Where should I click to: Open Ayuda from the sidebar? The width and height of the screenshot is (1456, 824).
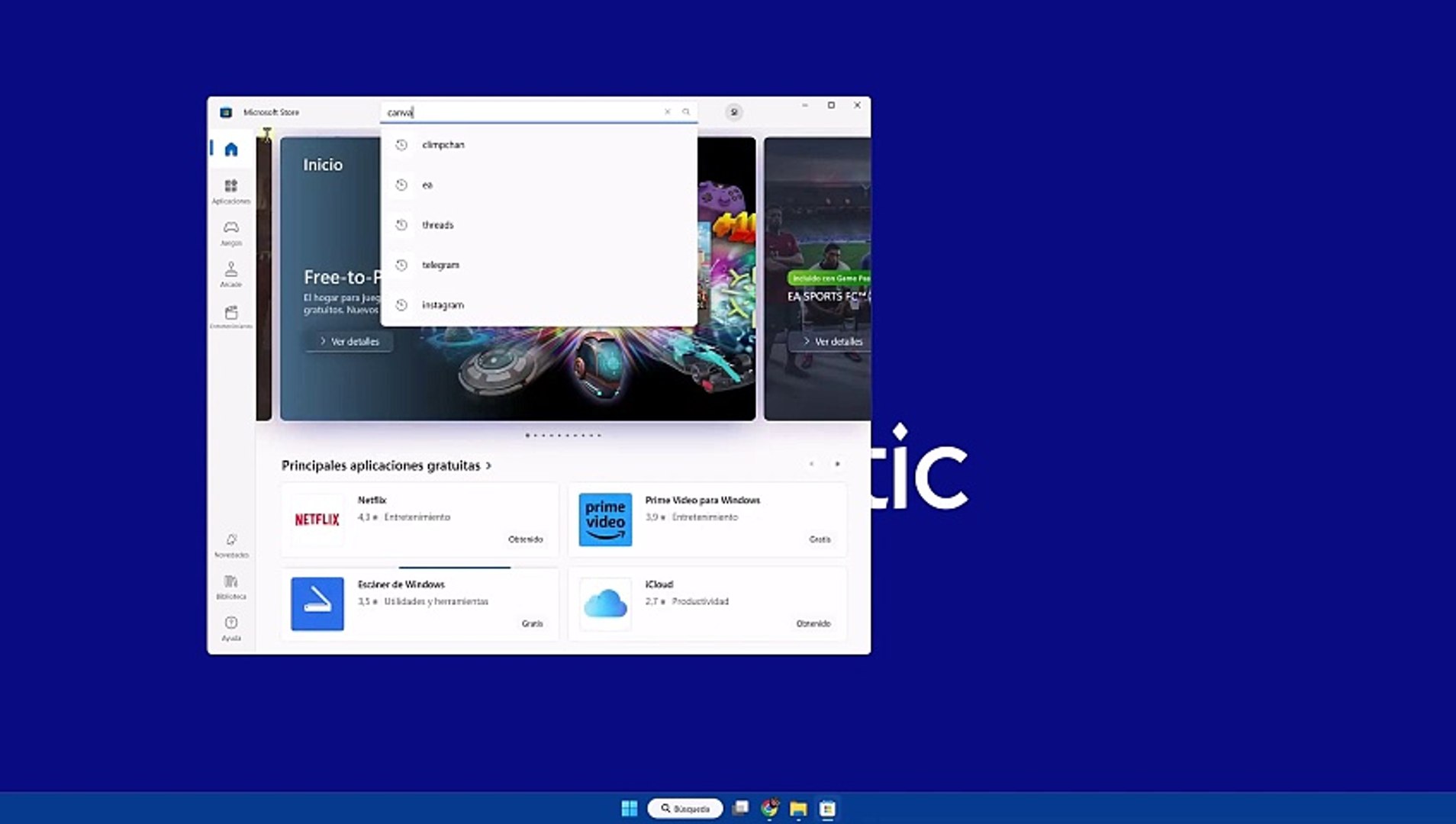(230, 627)
